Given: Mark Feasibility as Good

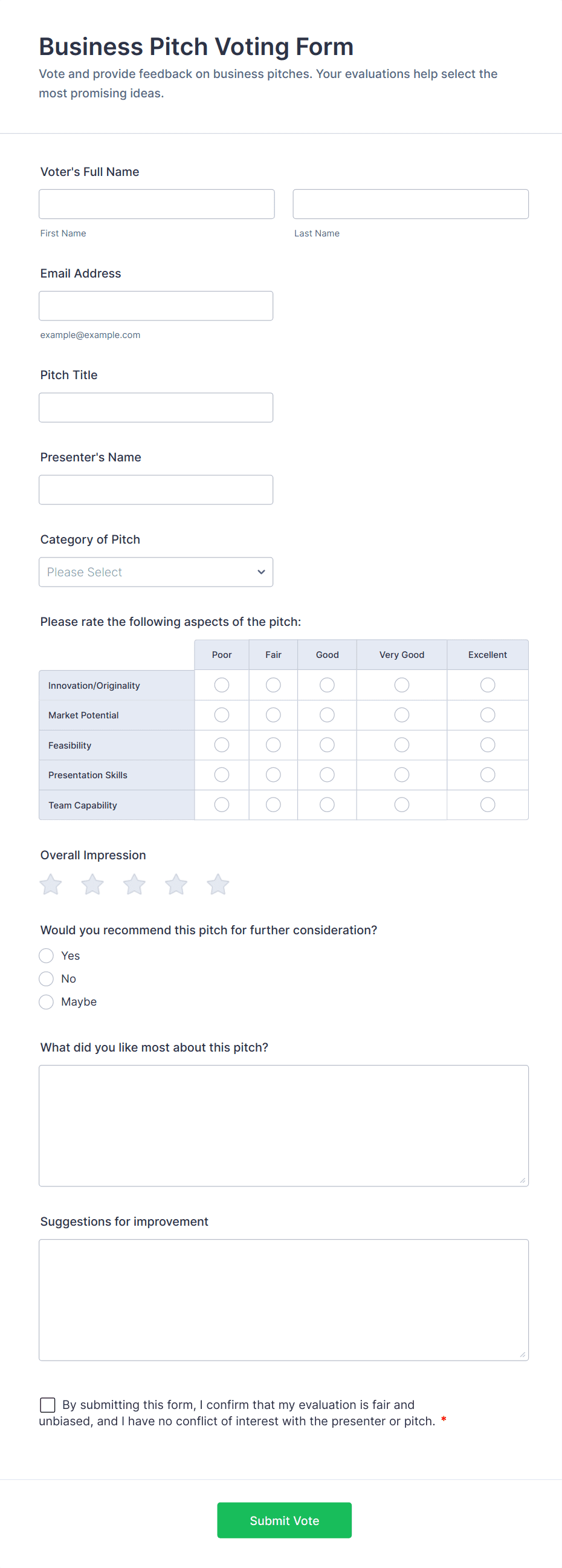Looking at the screenshot, I should pos(327,745).
